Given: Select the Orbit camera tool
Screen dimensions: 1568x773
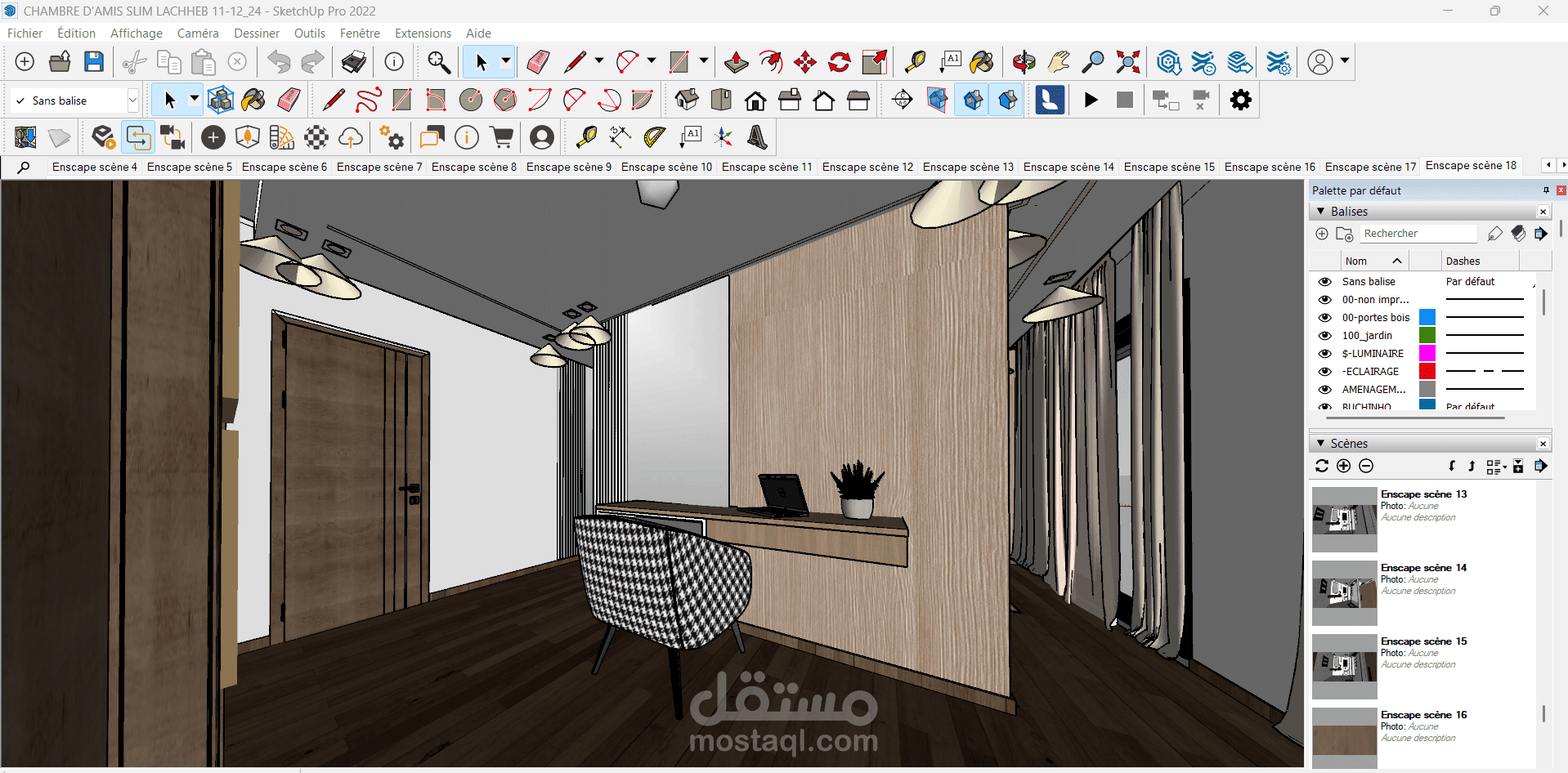Looking at the screenshot, I should [1024, 62].
